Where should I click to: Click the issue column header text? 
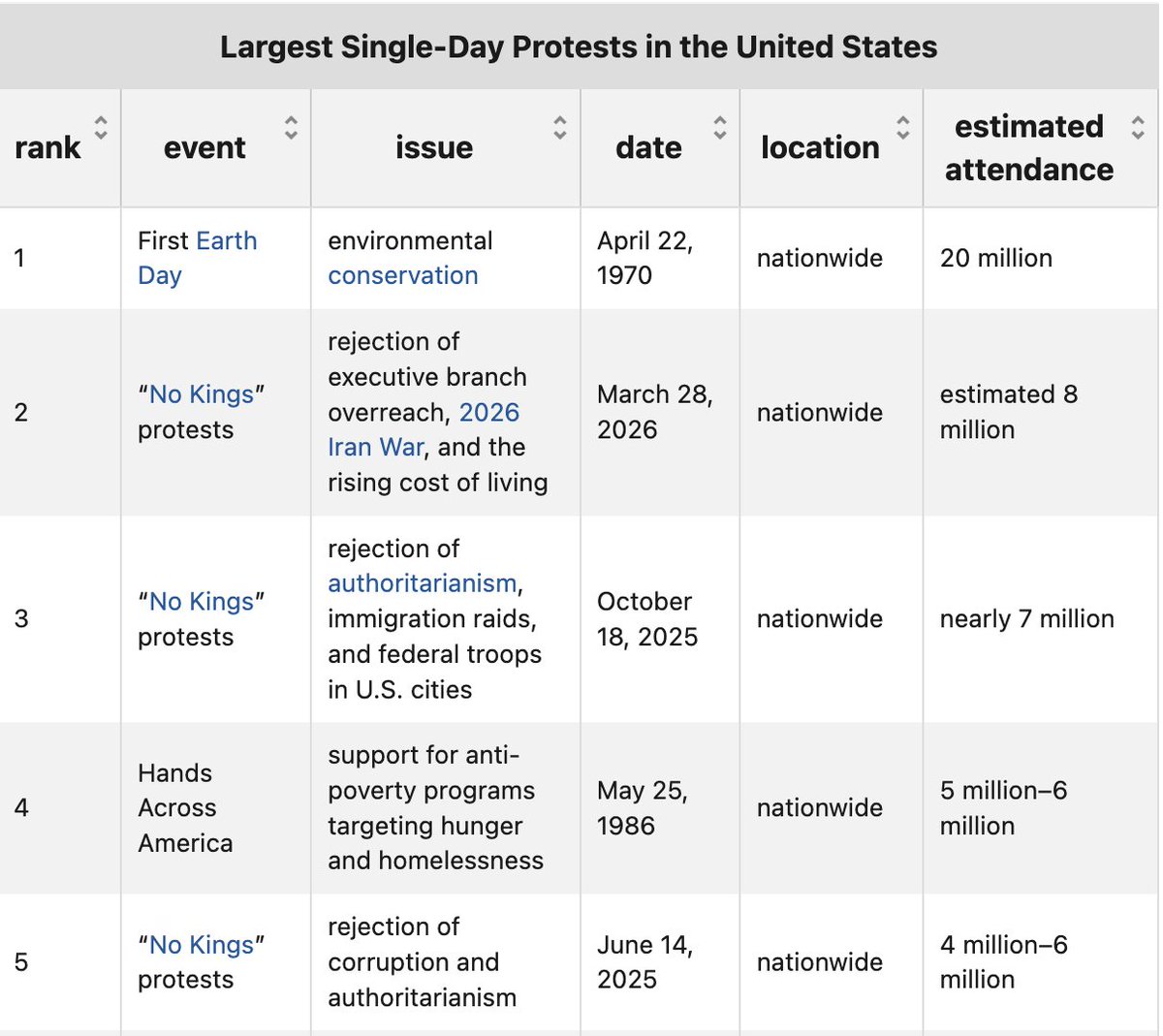point(434,147)
